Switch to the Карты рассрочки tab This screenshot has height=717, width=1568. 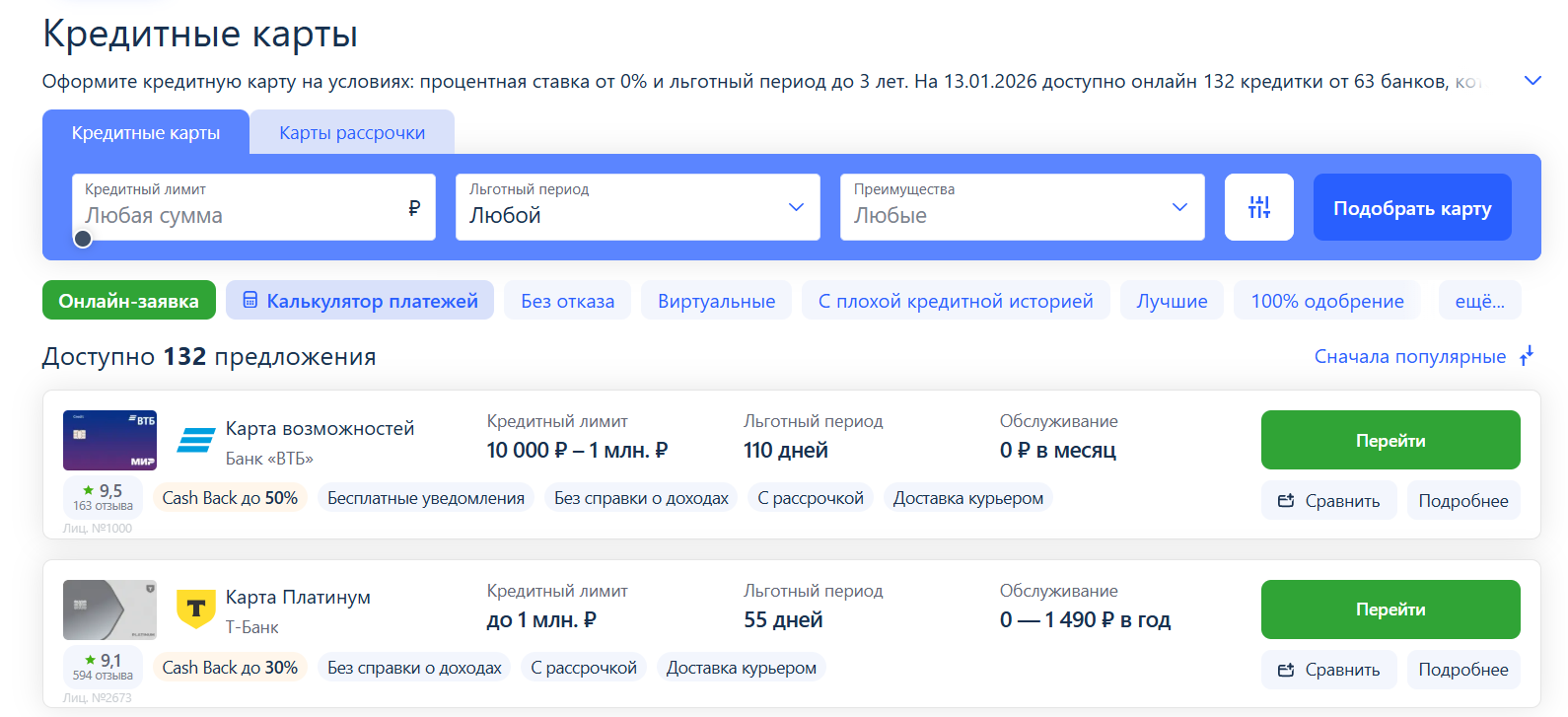tap(352, 133)
